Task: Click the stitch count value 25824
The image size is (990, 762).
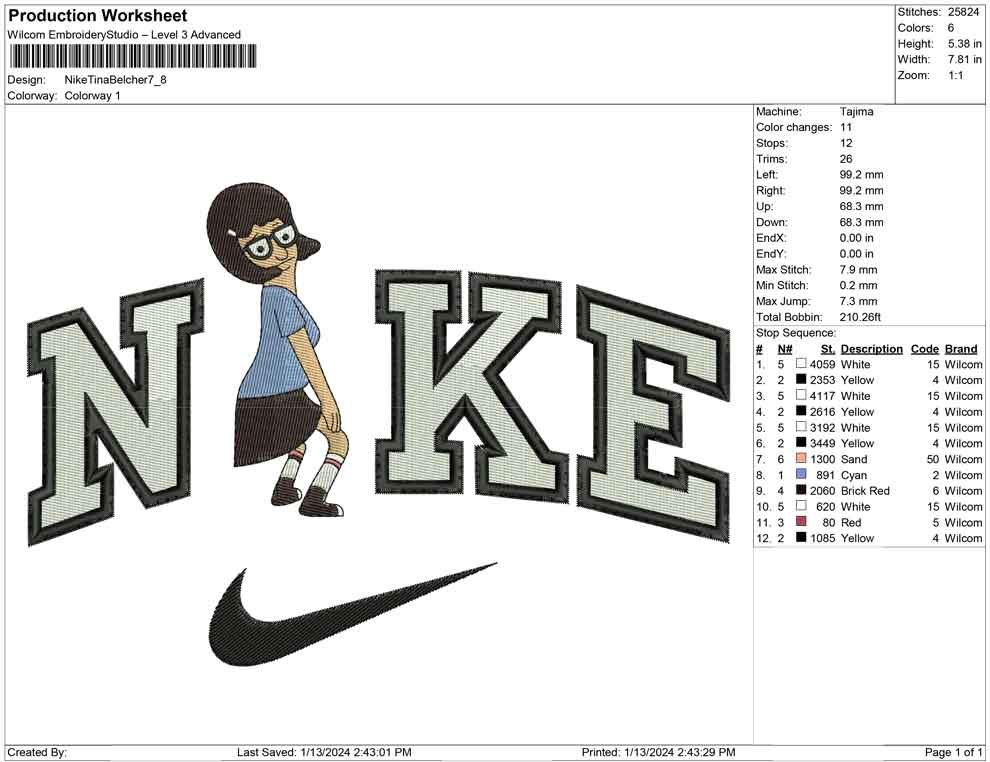Action: coord(963,12)
